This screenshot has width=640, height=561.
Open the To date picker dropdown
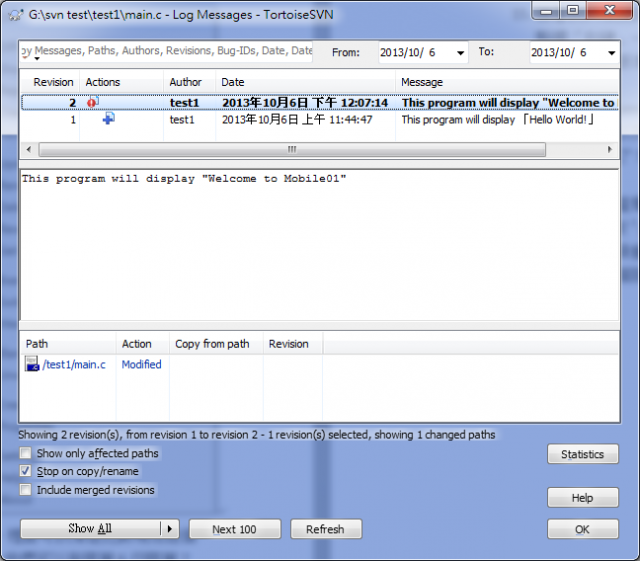coord(611,53)
